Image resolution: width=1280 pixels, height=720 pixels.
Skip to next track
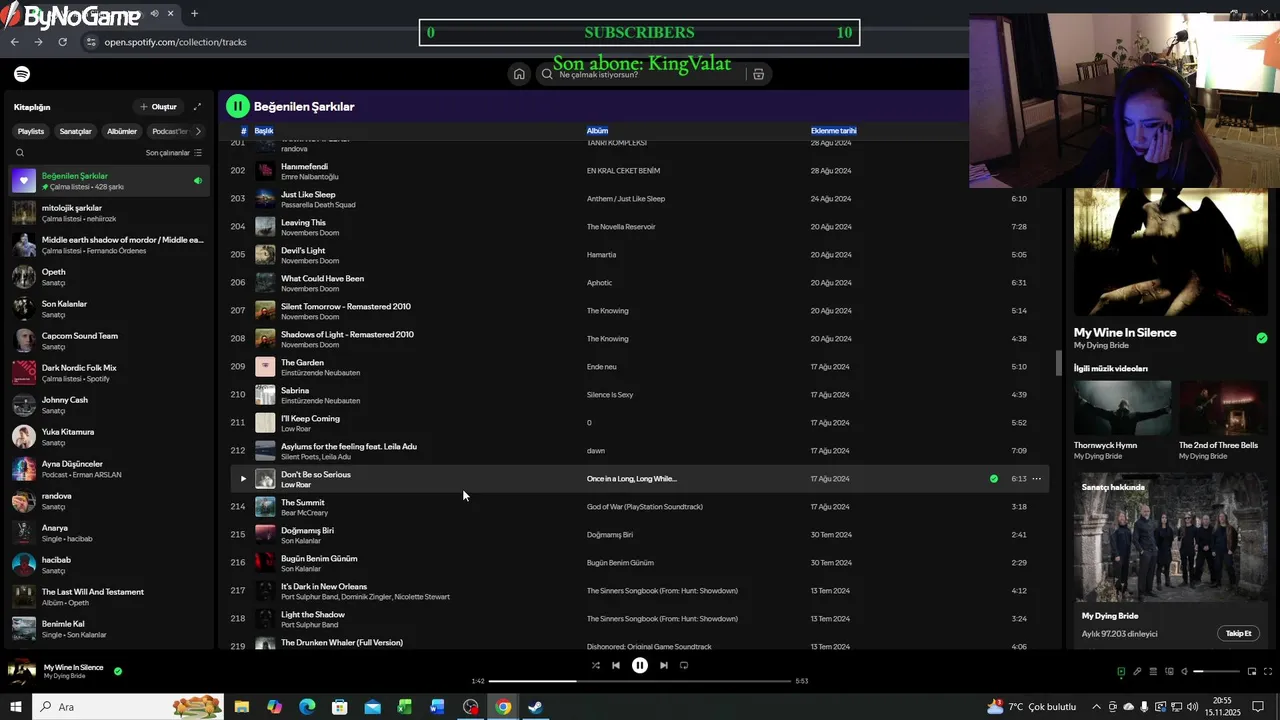pos(663,665)
